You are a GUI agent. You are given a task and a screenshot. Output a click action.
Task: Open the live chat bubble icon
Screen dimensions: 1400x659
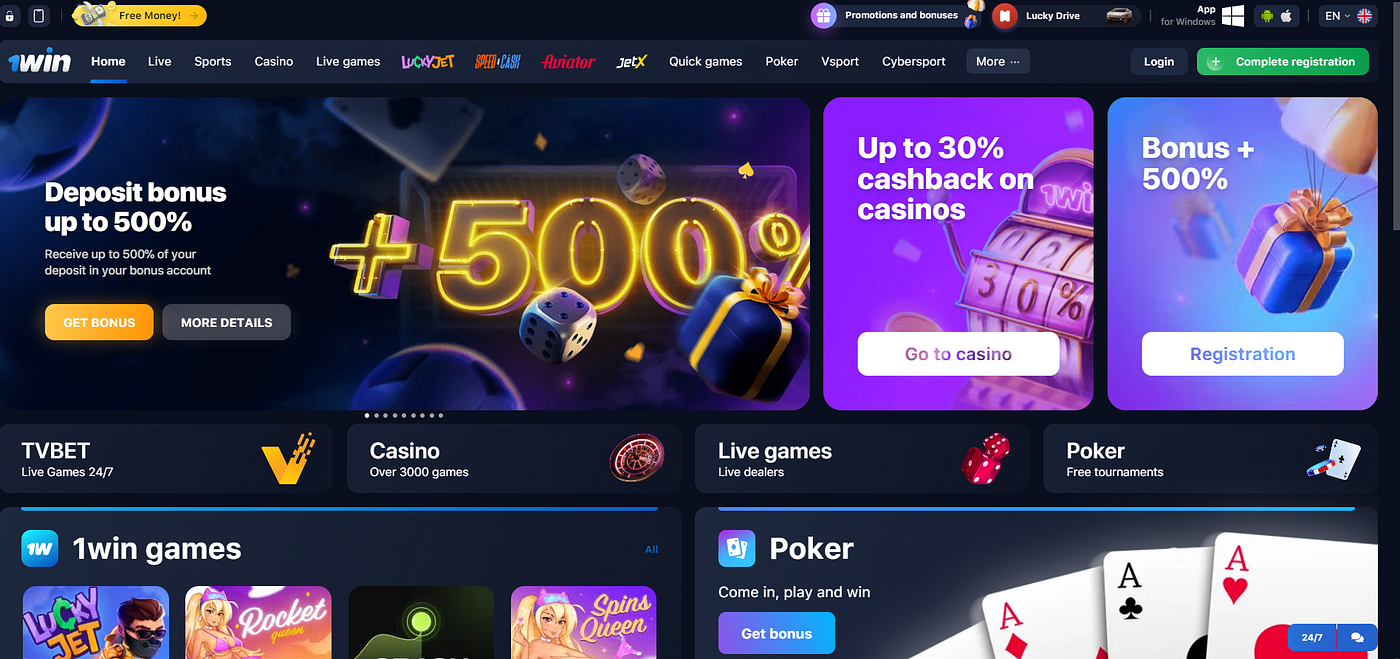(1357, 637)
